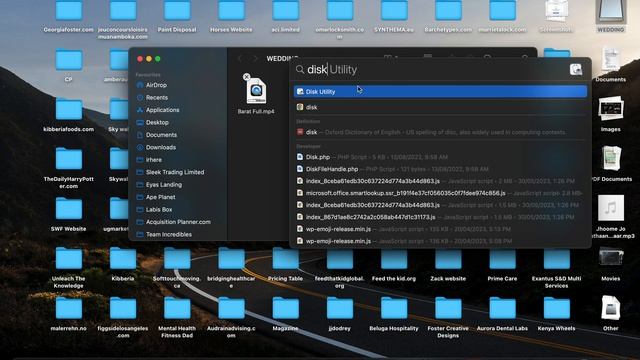Screen dimensions: 640x360
Task: Select Georgiafoster.com desktop folder
Action: tap(69, 17)
